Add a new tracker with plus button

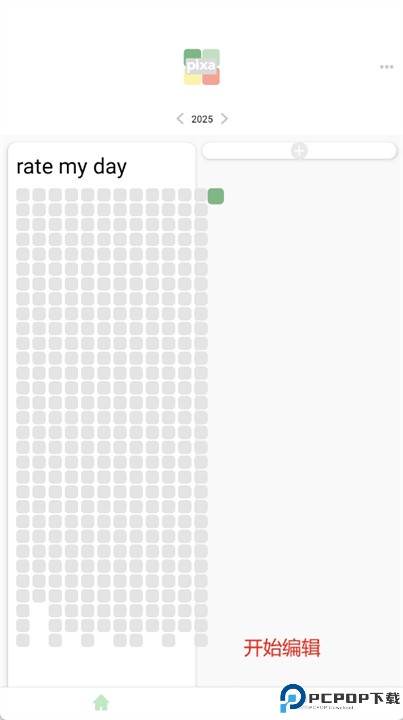click(x=299, y=151)
